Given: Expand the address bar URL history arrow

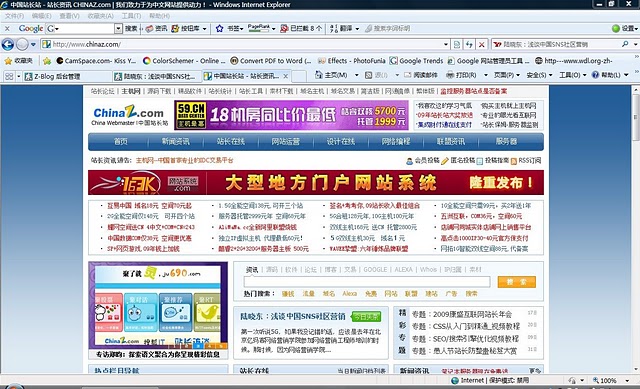Looking at the screenshot, I should [x=446, y=44].
